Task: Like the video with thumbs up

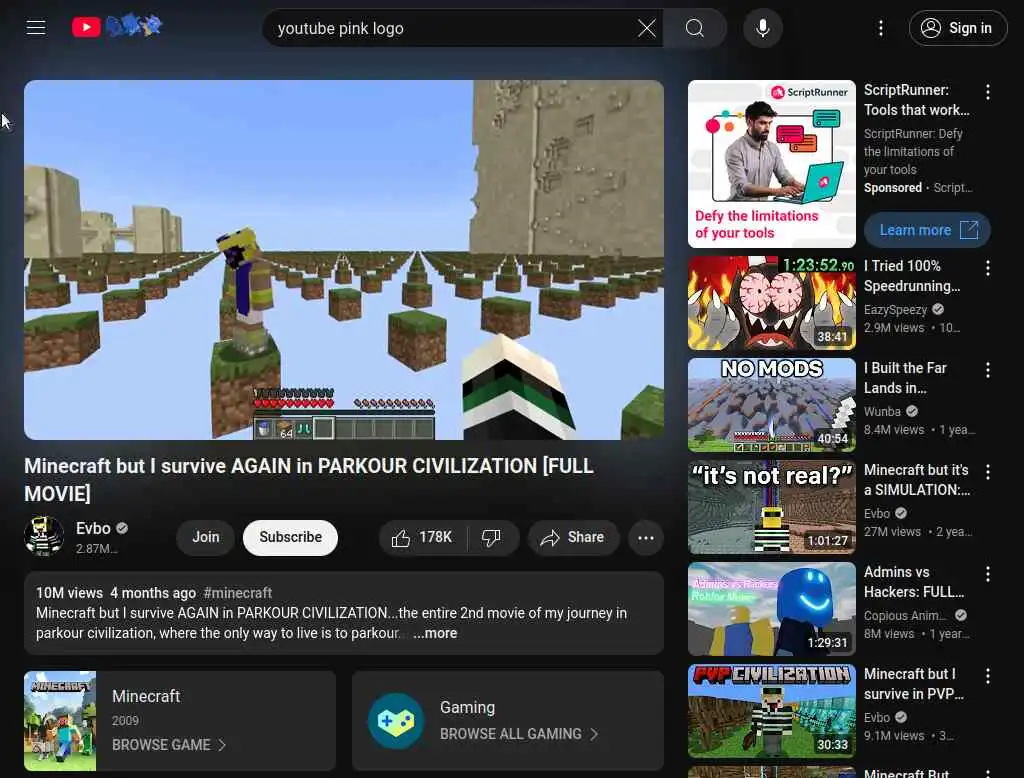Action: [x=423, y=538]
